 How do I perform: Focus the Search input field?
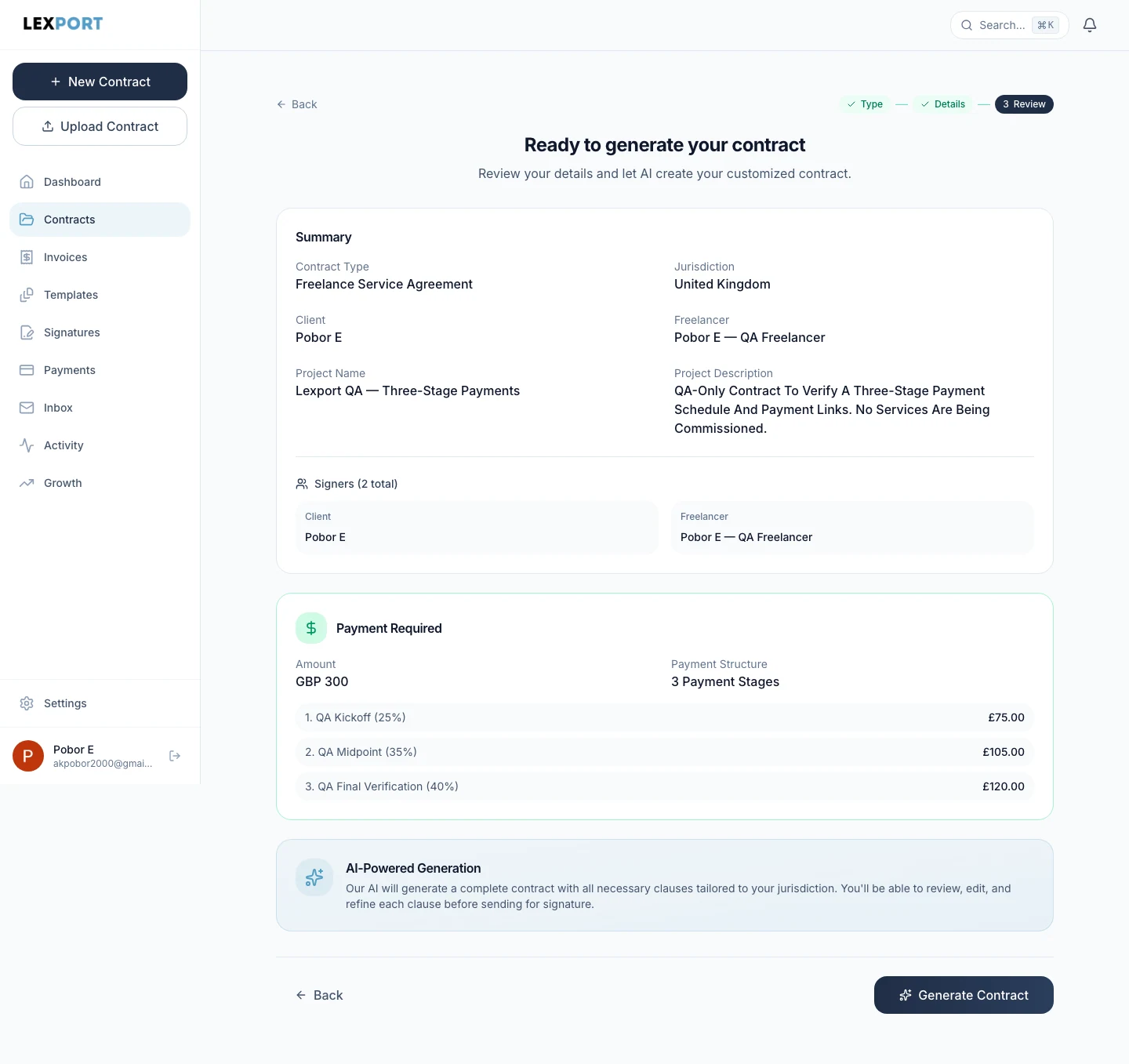1010,25
